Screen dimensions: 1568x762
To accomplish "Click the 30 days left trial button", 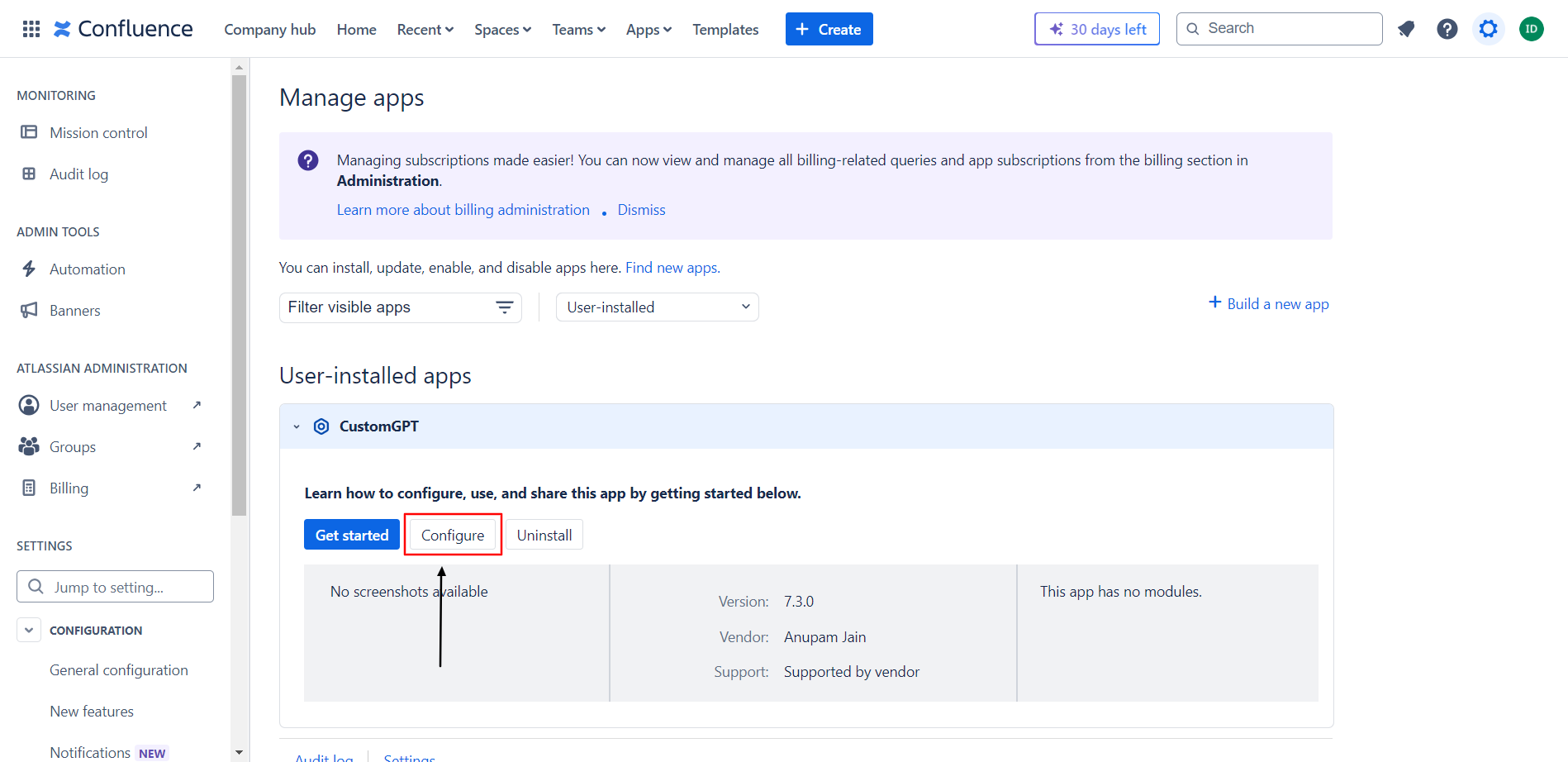I will point(1097,29).
